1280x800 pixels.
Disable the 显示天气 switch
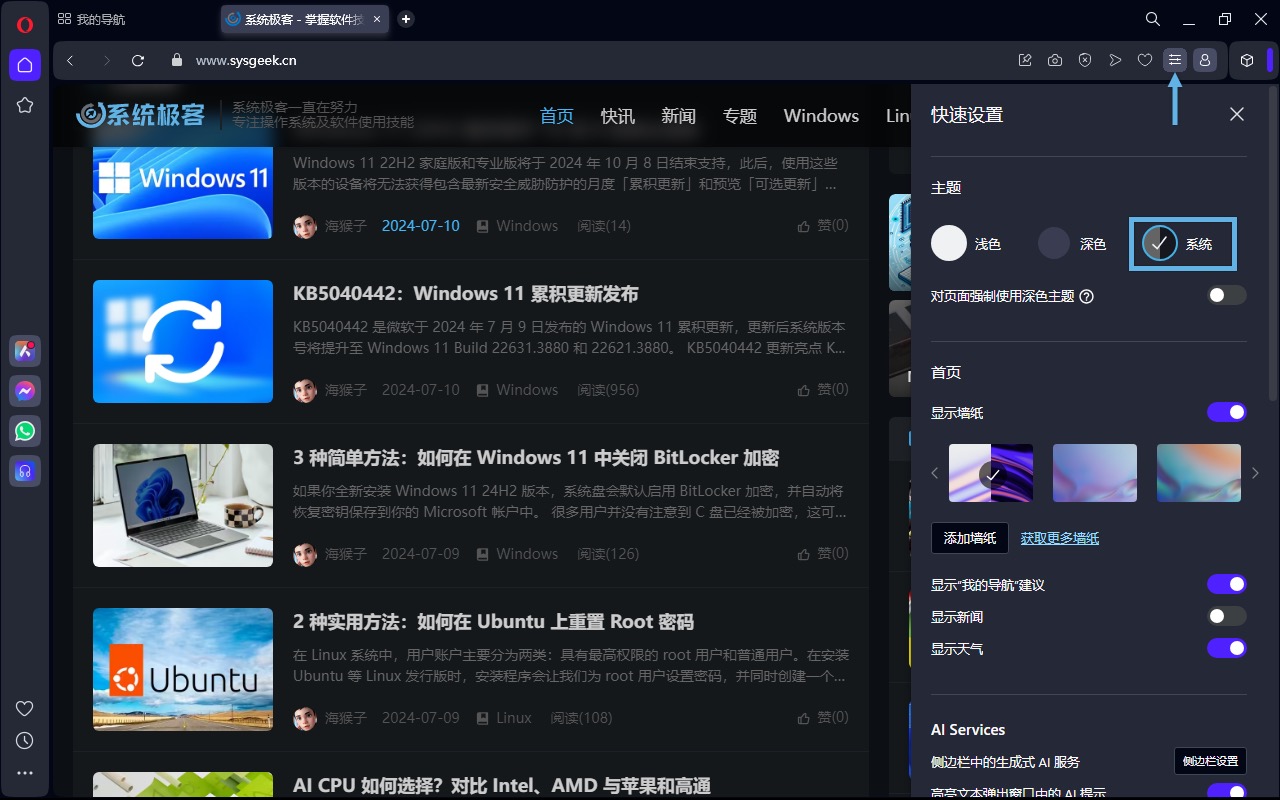pyautogui.click(x=1227, y=648)
